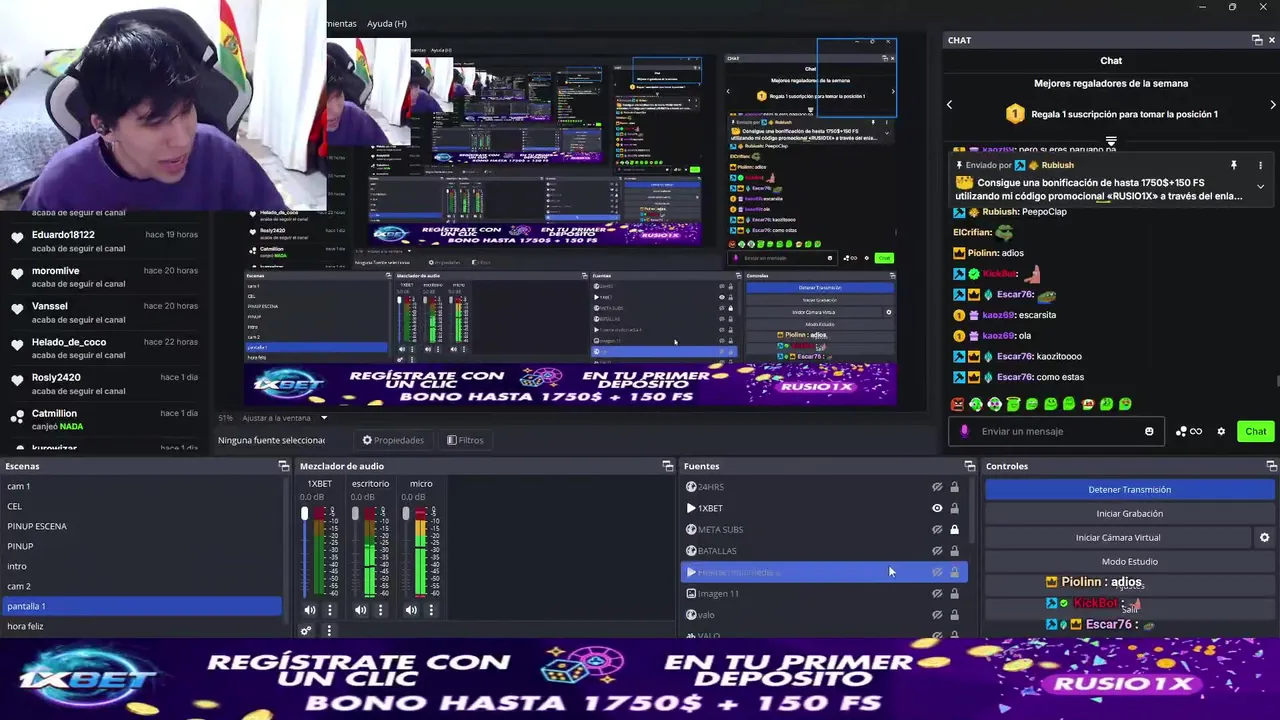Toggle lock on Imagen 11 source
The image size is (1280, 720).
coord(954,593)
